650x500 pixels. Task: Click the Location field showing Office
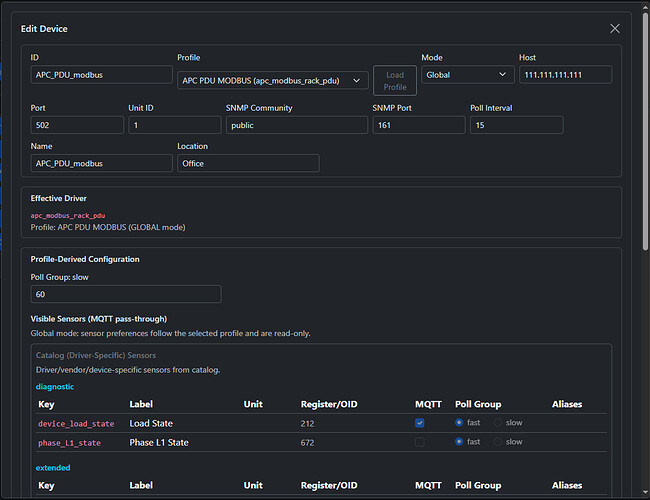pyautogui.click(x=248, y=163)
